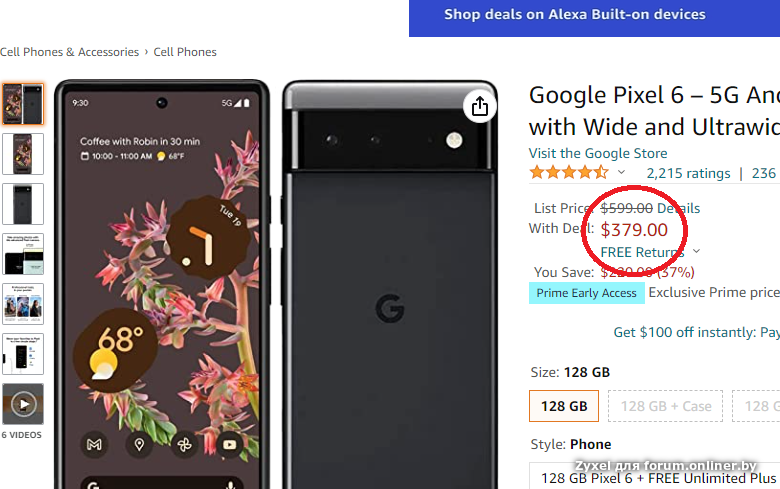
Task: Open the 2,215 ratings link
Action: point(688,173)
